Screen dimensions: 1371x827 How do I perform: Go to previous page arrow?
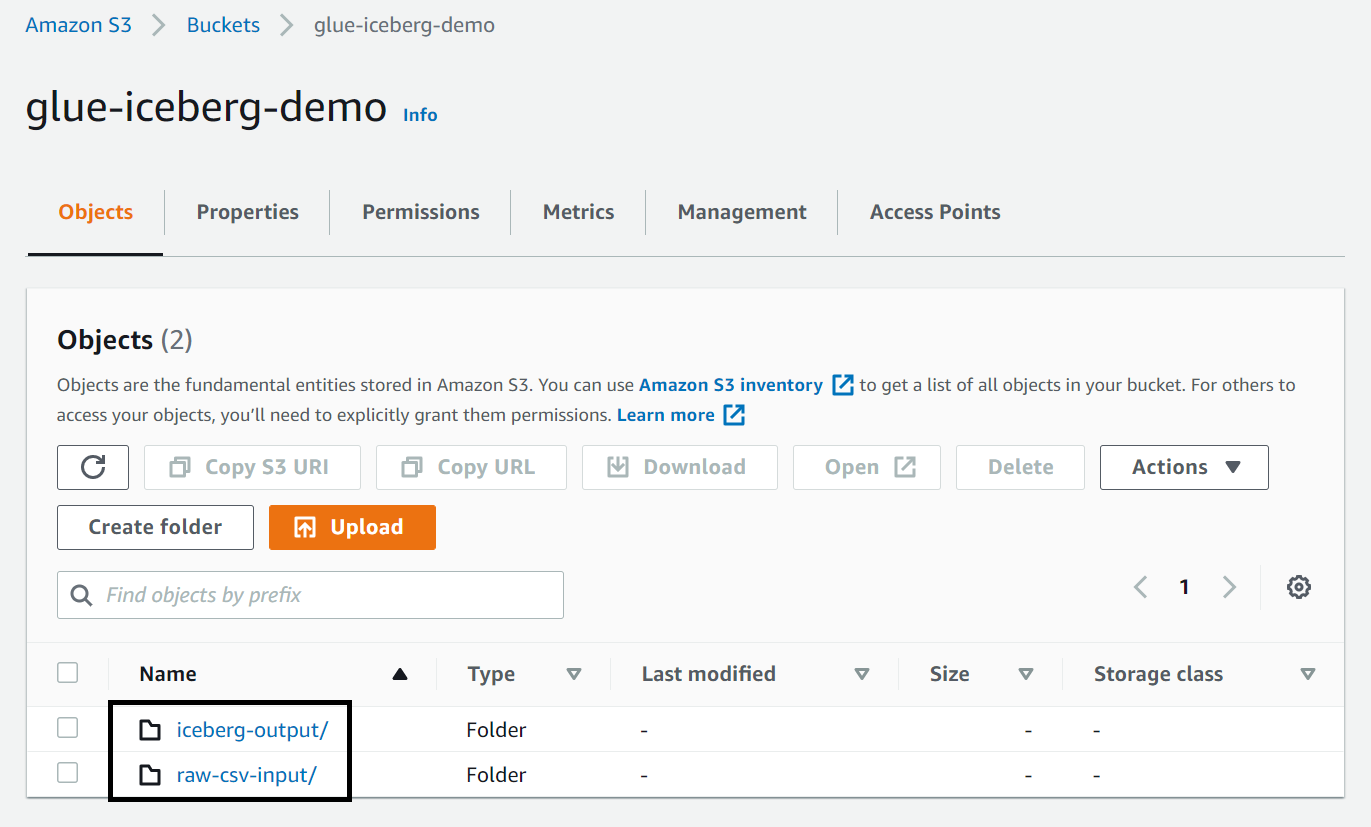click(1140, 587)
